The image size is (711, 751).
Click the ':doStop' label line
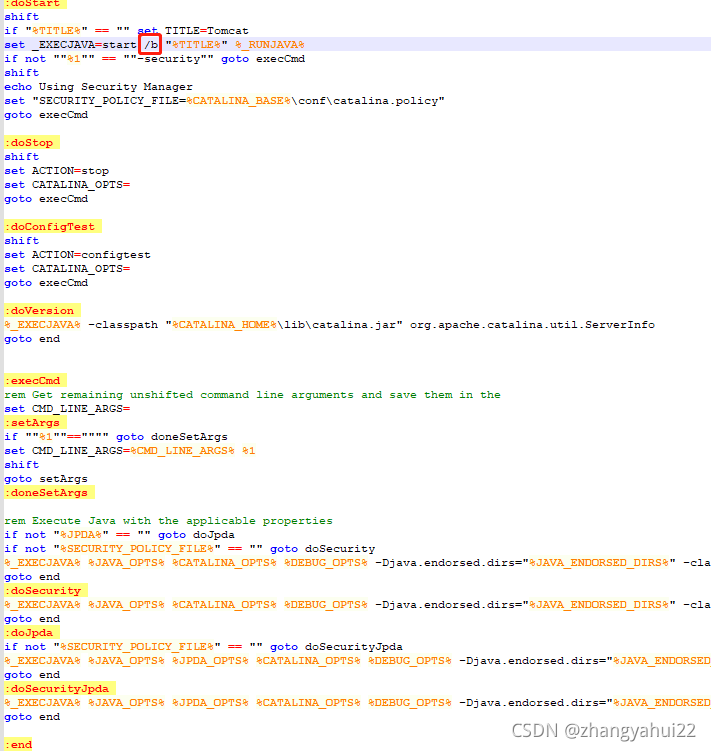click(32, 143)
